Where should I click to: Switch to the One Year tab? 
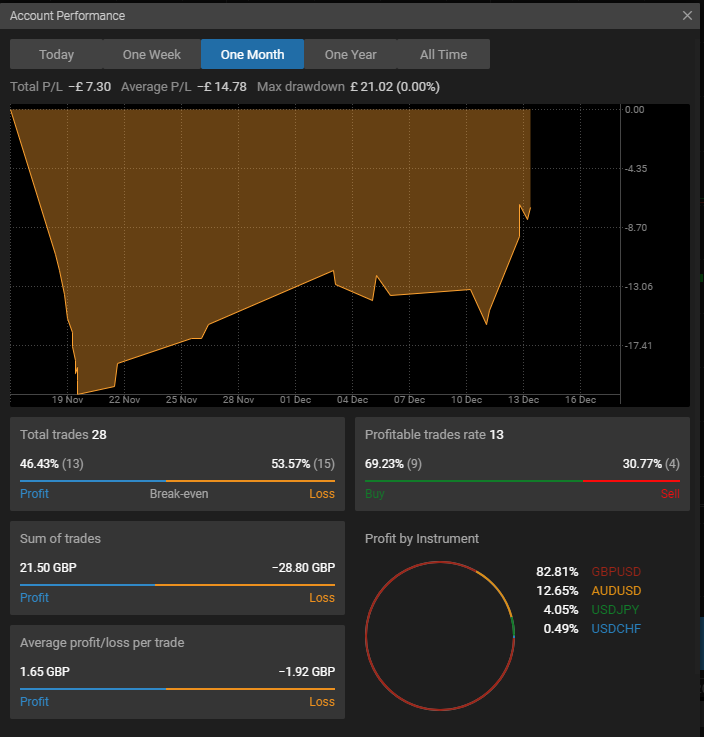click(351, 55)
